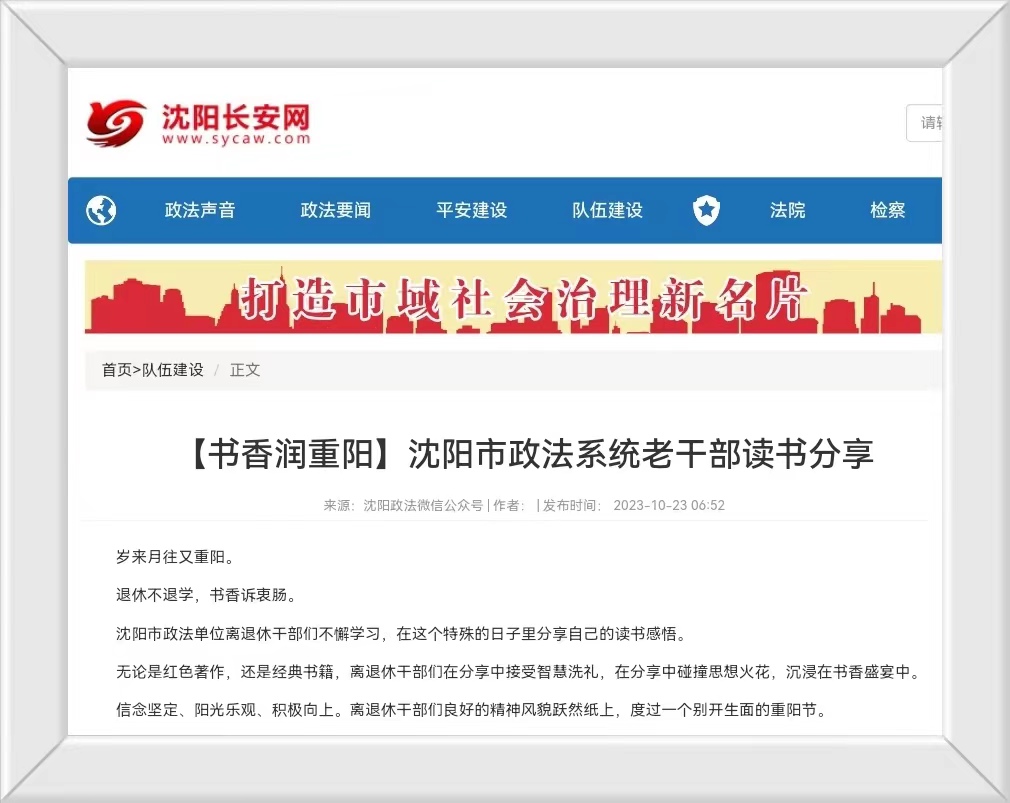1010x803 pixels.
Task: Click the www.sycaw.com URL text
Action: coord(236,138)
